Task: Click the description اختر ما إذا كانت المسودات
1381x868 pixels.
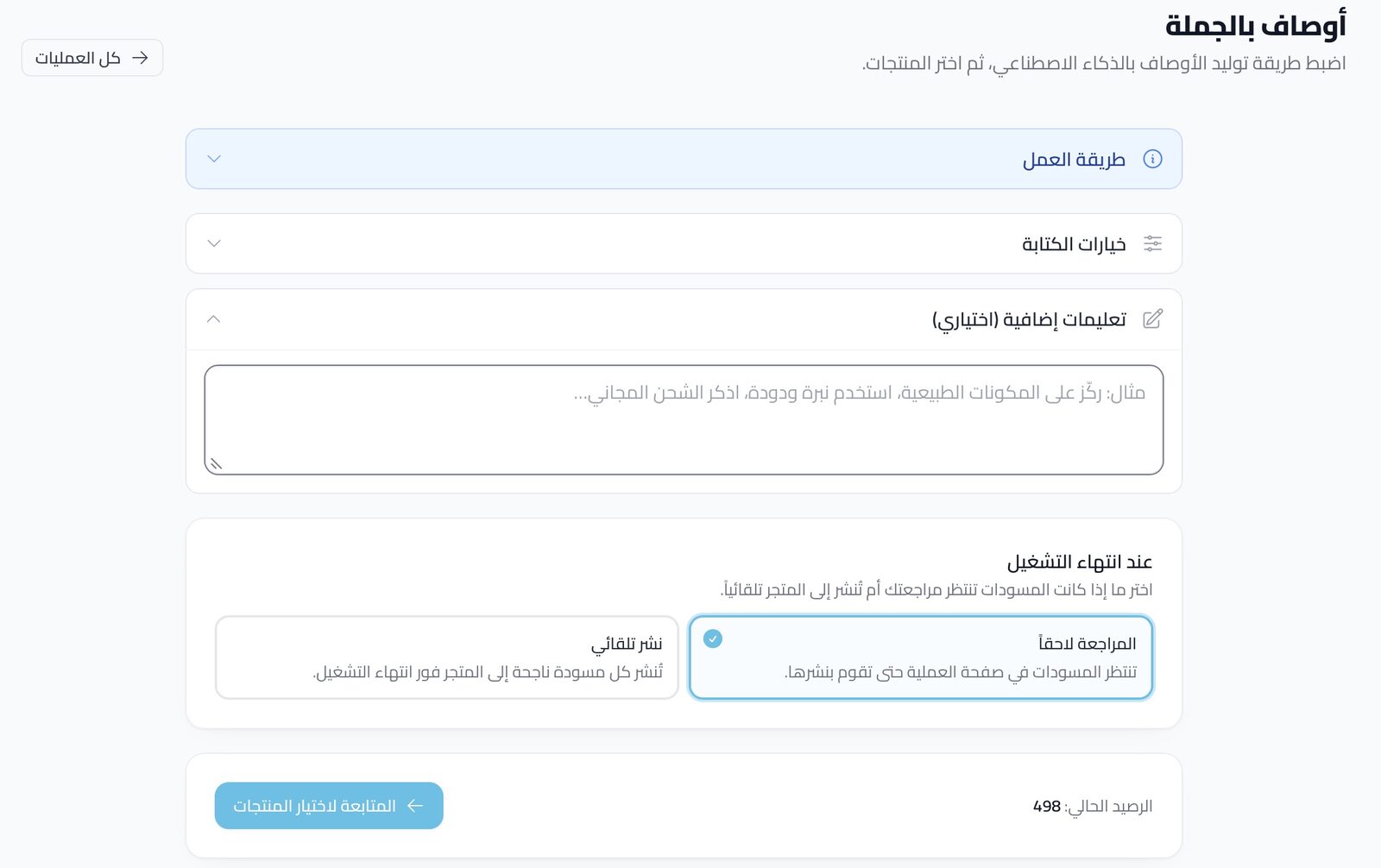Action: (936, 590)
